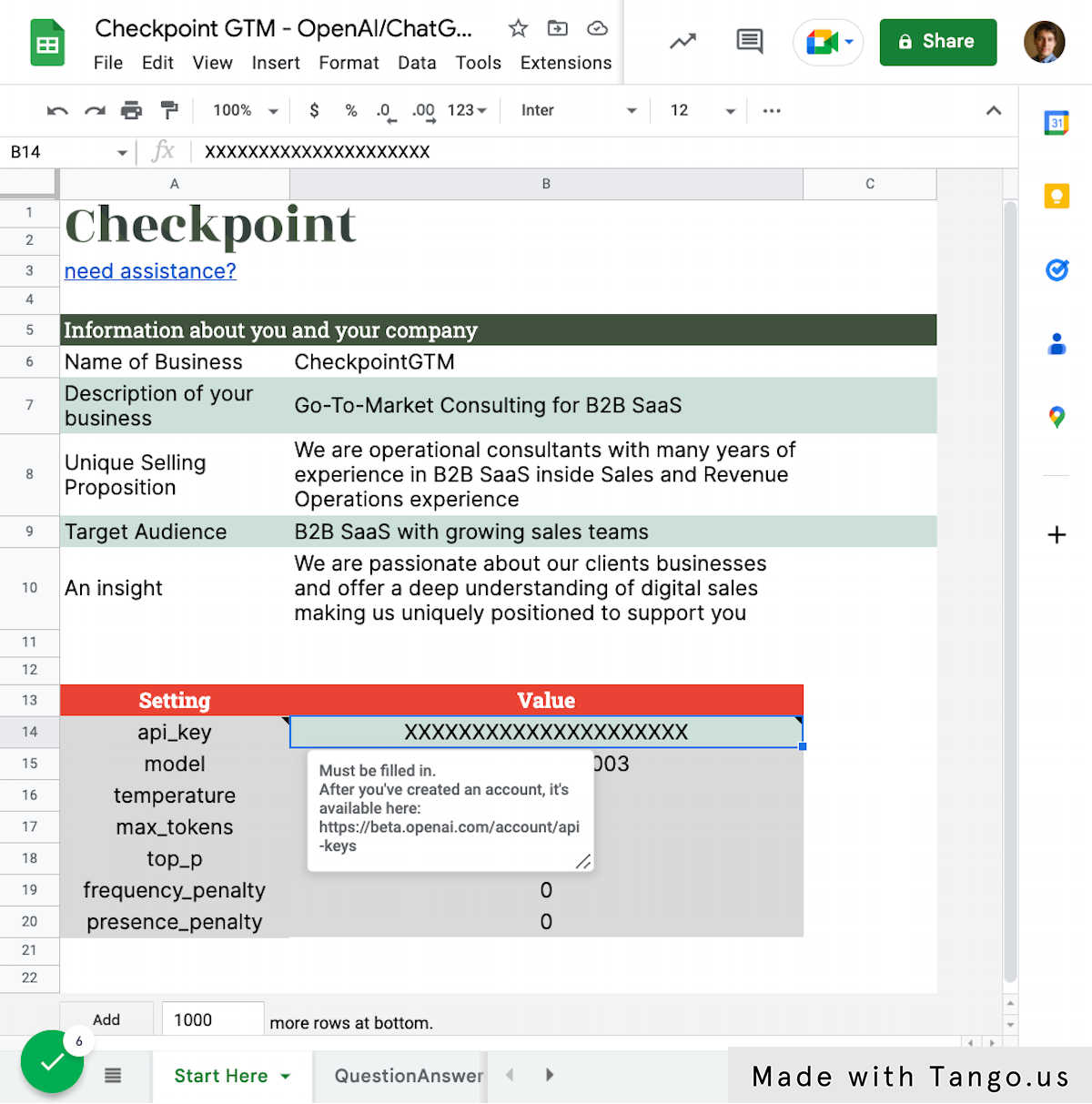Open the Start Here tab menu arrow
This screenshot has height=1104, width=1092.
286,1076
